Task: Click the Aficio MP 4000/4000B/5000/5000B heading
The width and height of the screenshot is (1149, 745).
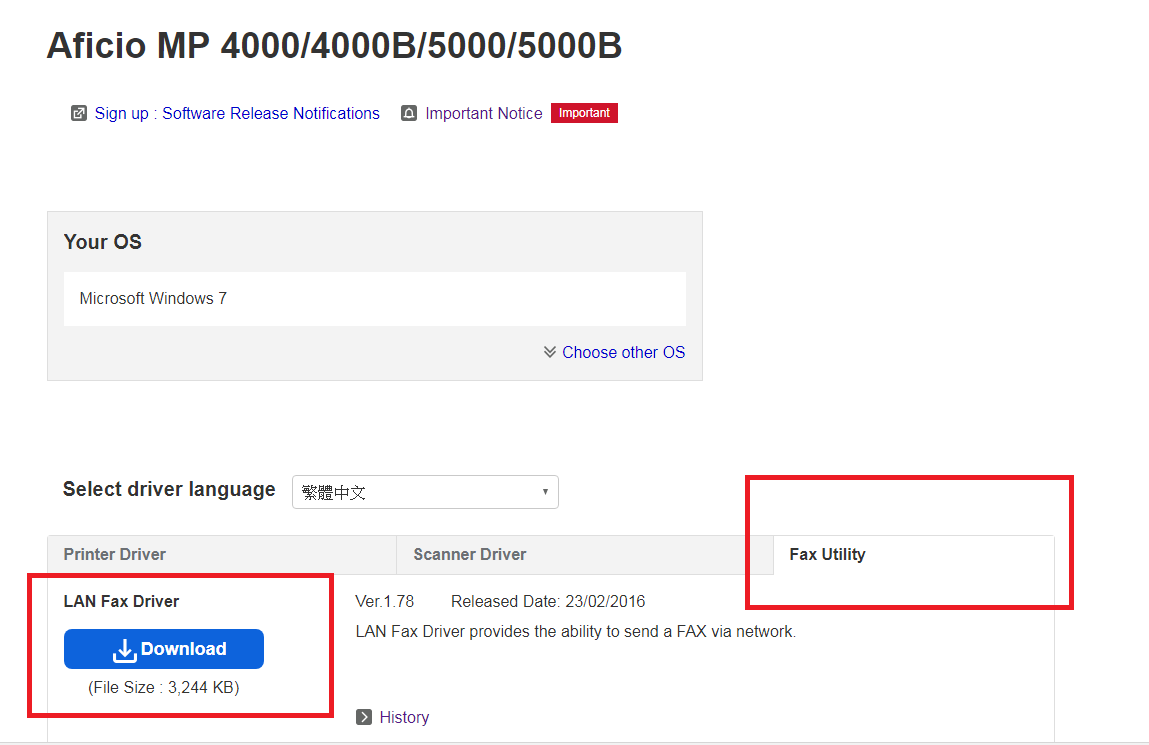Action: click(x=334, y=45)
